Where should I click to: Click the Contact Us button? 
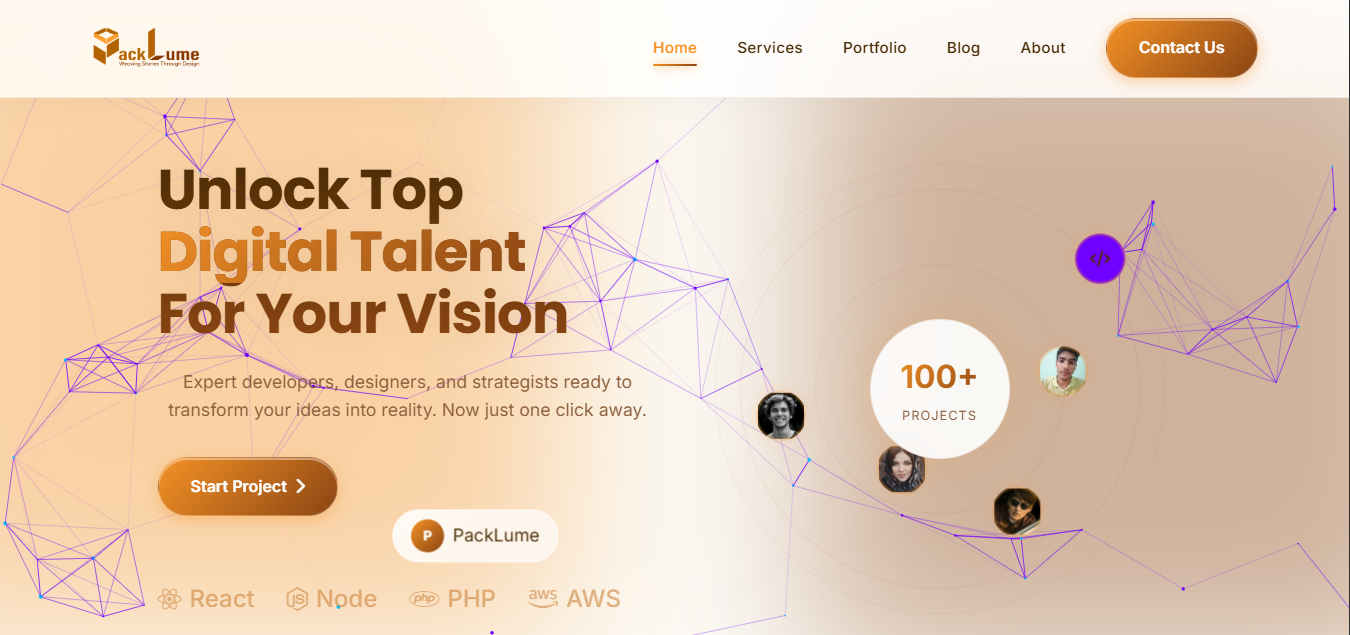click(1181, 48)
